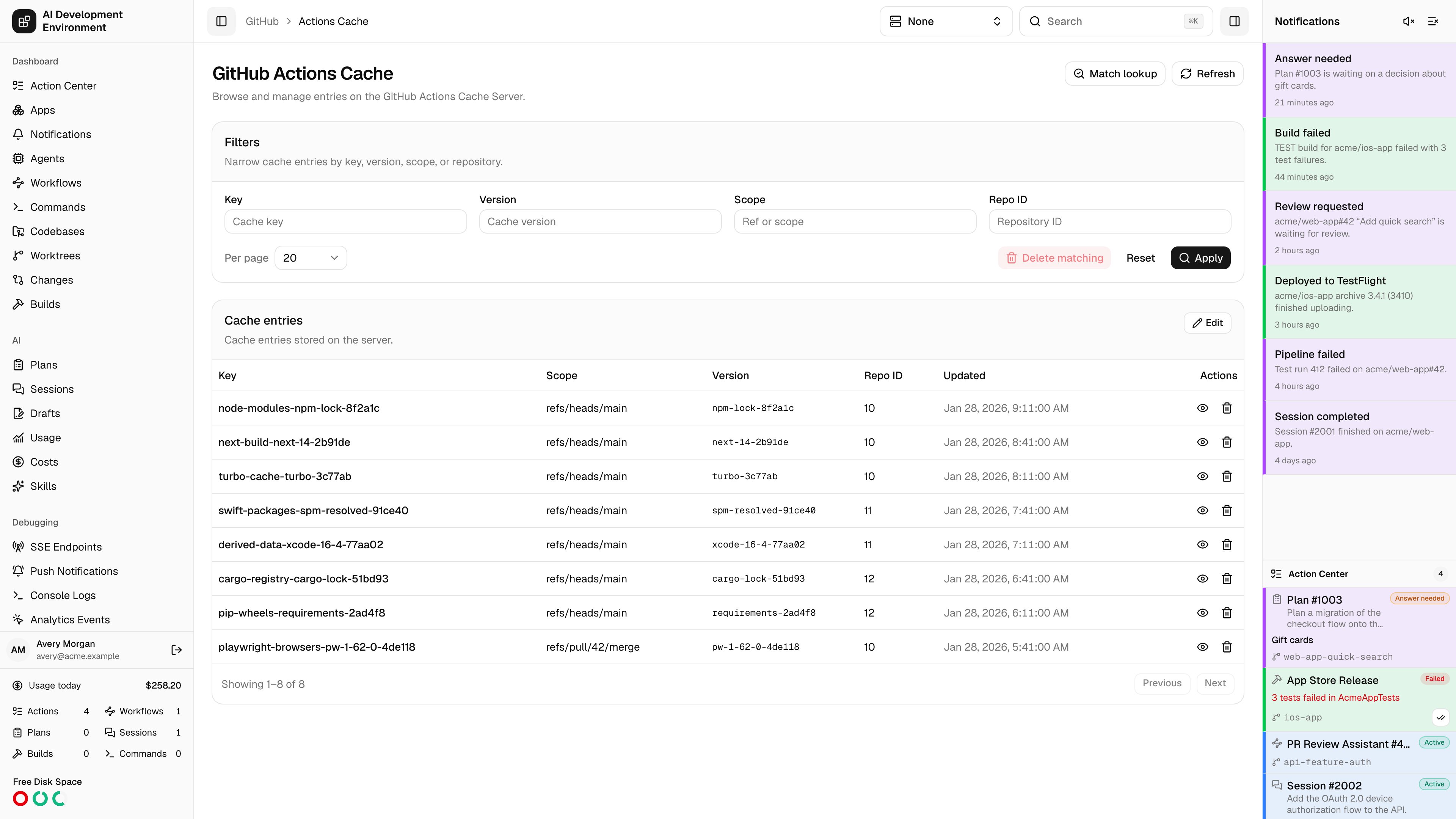Image resolution: width=1456 pixels, height=819 pixels.
Task: Click the top Search box
Action: pos(1116,22)
